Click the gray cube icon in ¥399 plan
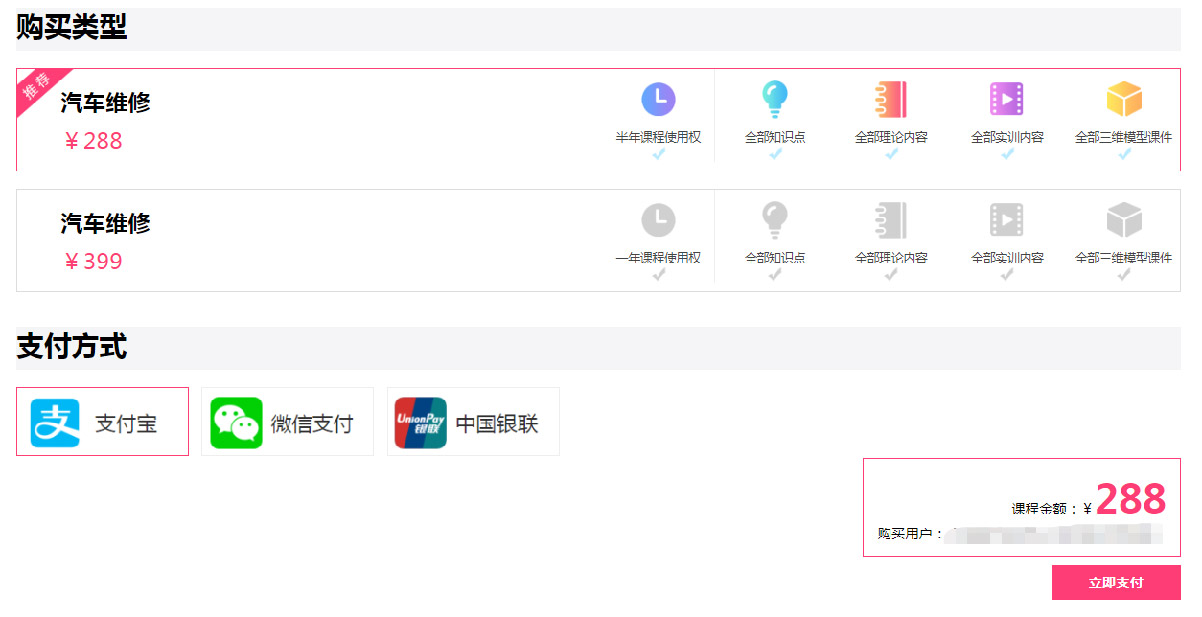This screenshot has height=617, width=1202. click(x=1124, y=220)
